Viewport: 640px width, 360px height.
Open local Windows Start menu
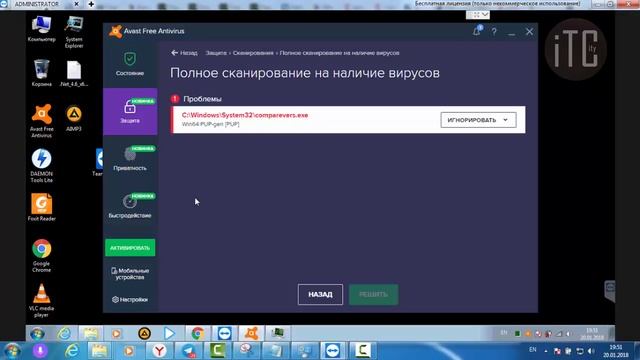tap(12, 351)
